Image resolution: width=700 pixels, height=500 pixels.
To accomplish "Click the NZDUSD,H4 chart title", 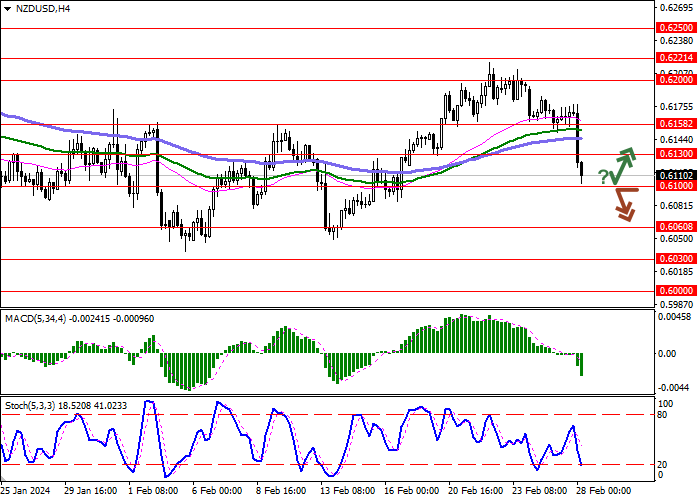I will pos(43,8).
